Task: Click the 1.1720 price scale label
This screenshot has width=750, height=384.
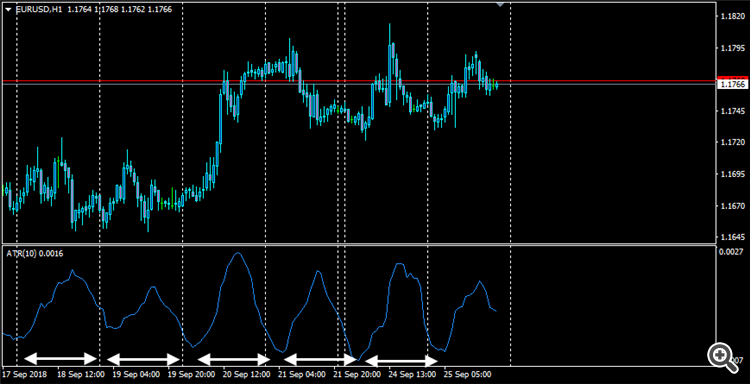Action: pyautogui.click(x=732, y=143)
